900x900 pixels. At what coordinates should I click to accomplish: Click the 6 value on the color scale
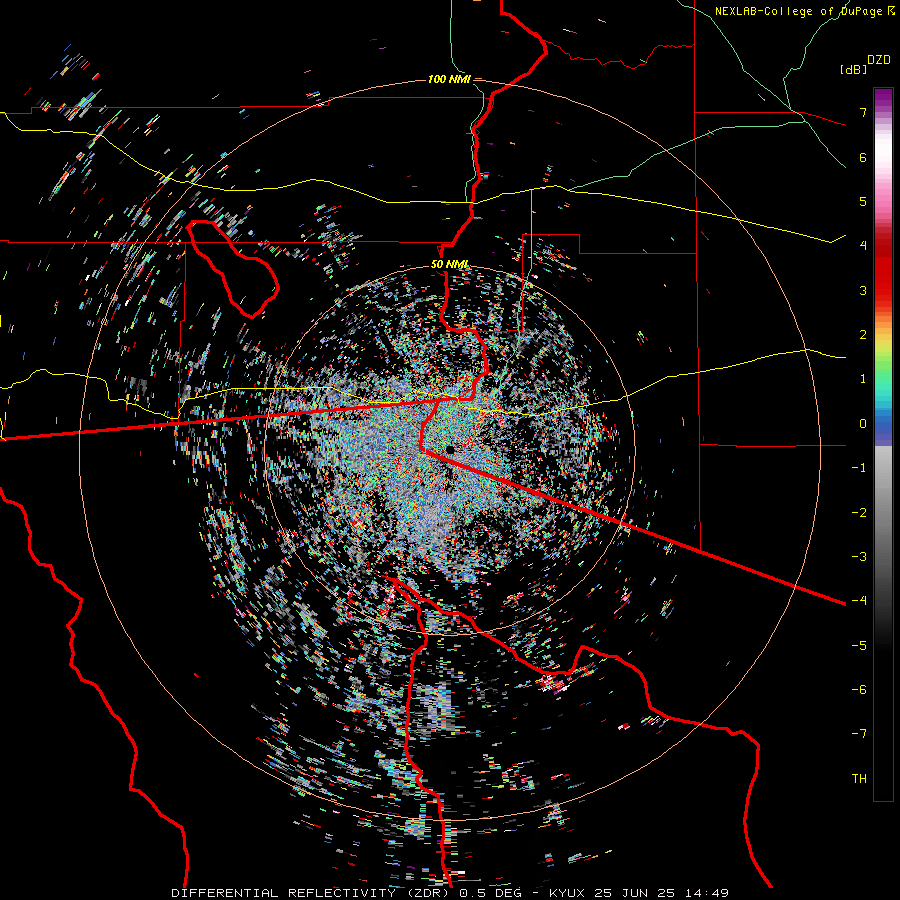tap(863, 157)
